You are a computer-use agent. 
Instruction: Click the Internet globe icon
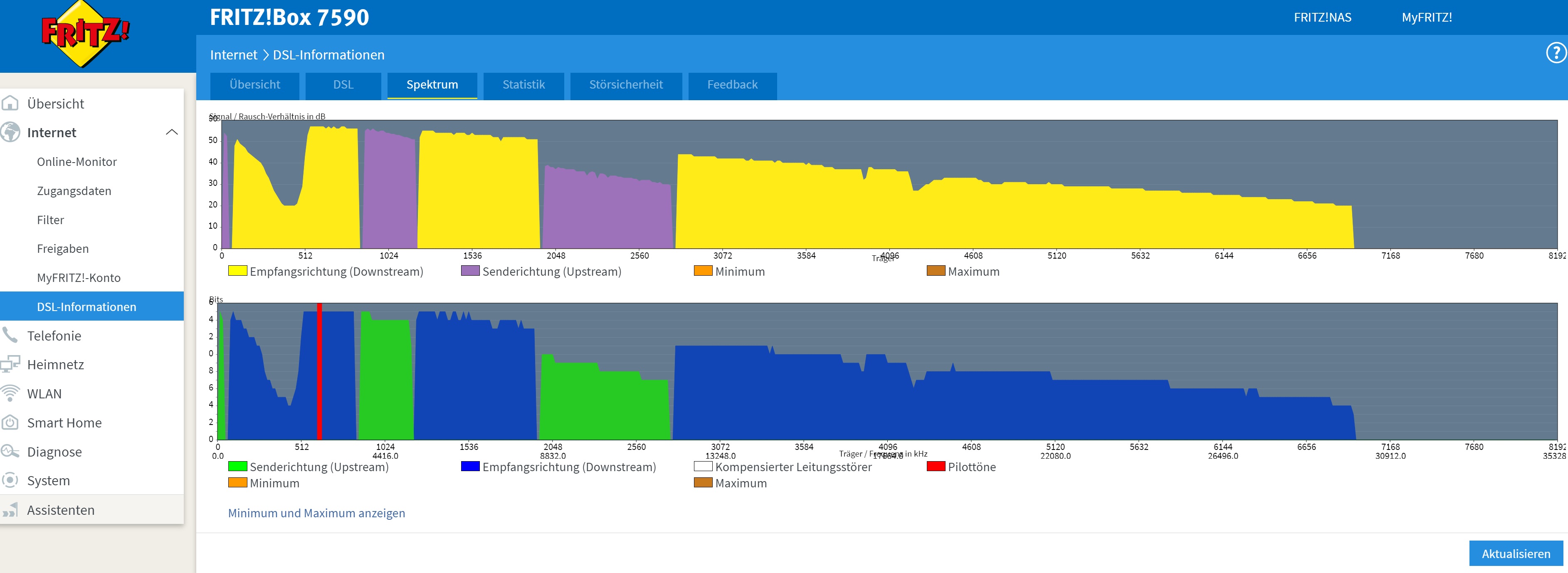click(x=10, y=132)
